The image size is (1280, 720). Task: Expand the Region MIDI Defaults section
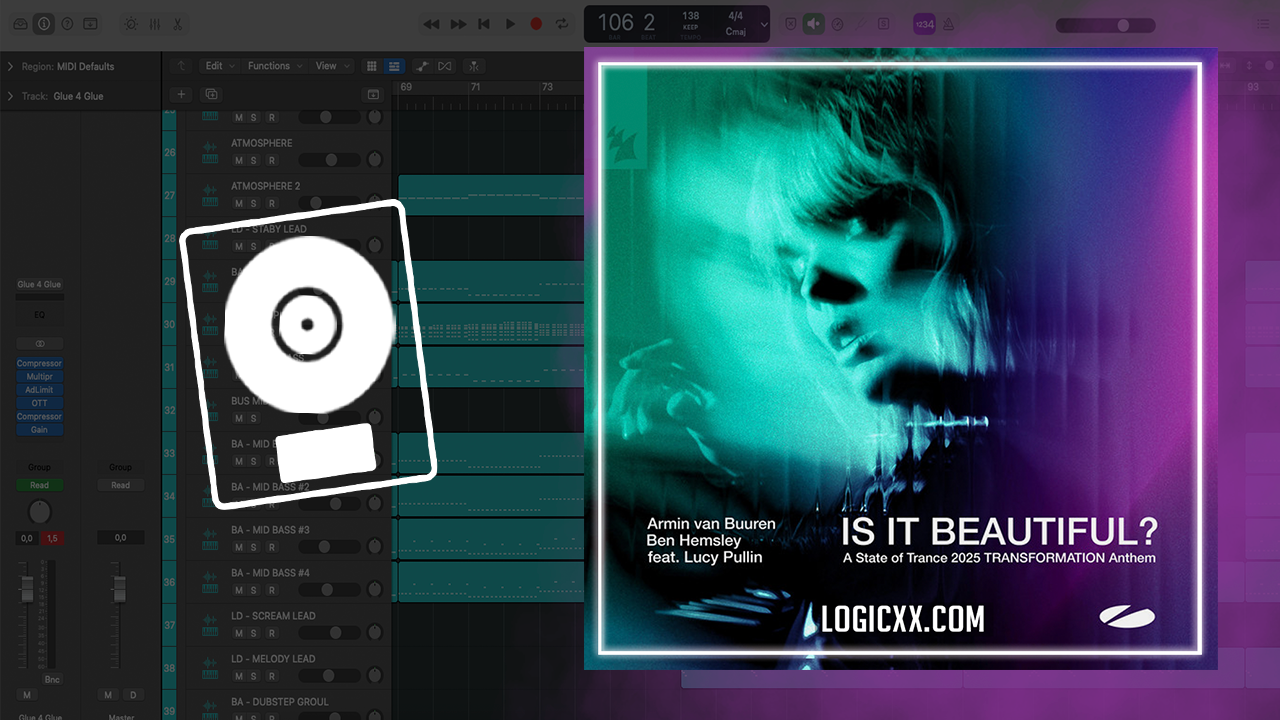(x=10, y=66)
